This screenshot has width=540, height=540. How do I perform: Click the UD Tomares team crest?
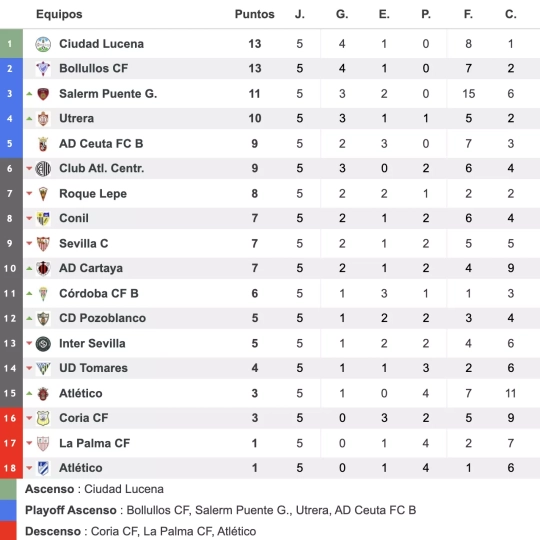(43, 368)
